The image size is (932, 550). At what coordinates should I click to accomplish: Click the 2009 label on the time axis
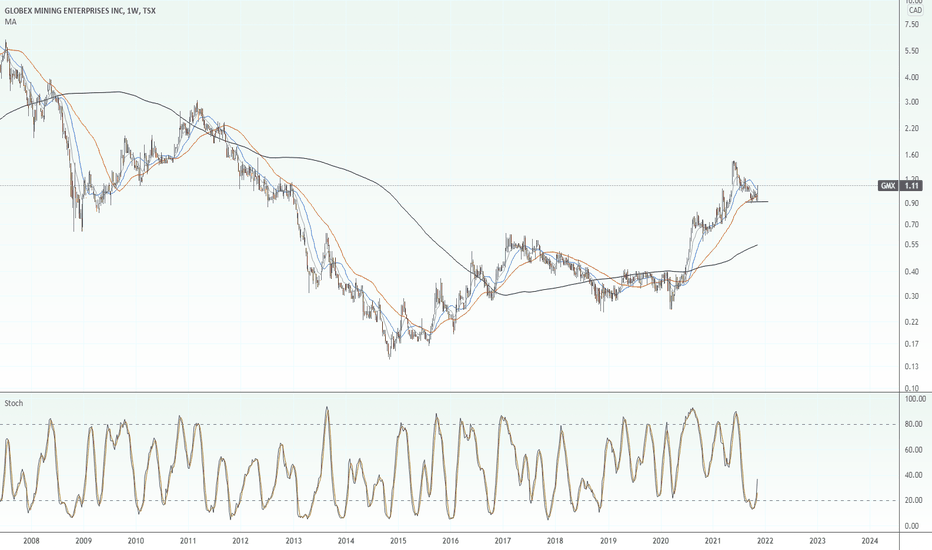tap(84, 541)
